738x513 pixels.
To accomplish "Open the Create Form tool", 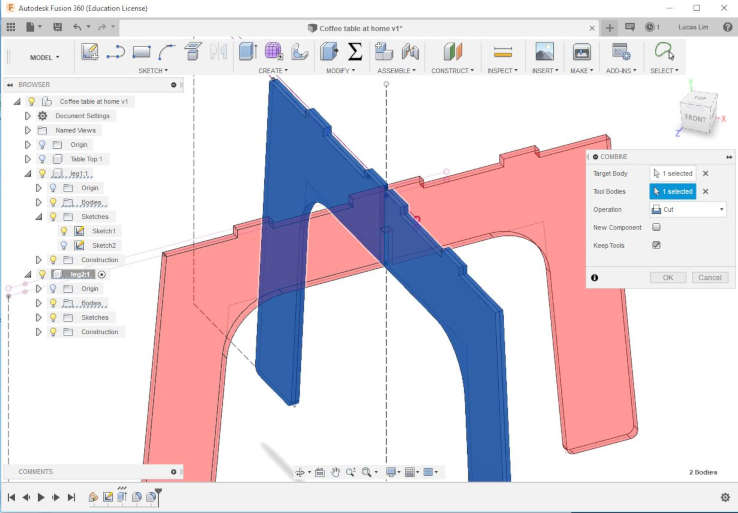I will pyautogui.click(x=273, y=51).
